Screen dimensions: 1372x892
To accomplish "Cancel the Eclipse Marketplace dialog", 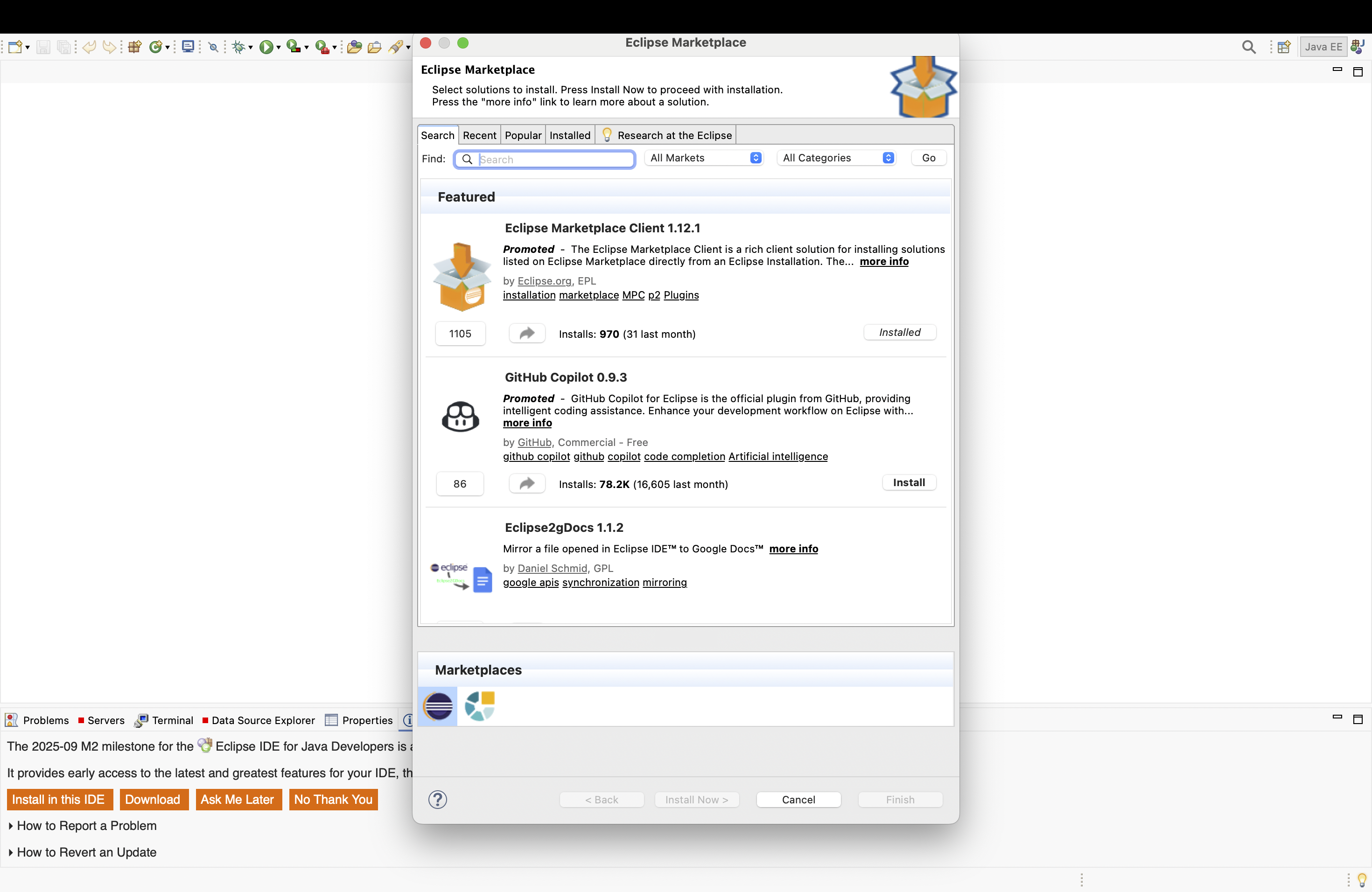I will pos(798,800).
